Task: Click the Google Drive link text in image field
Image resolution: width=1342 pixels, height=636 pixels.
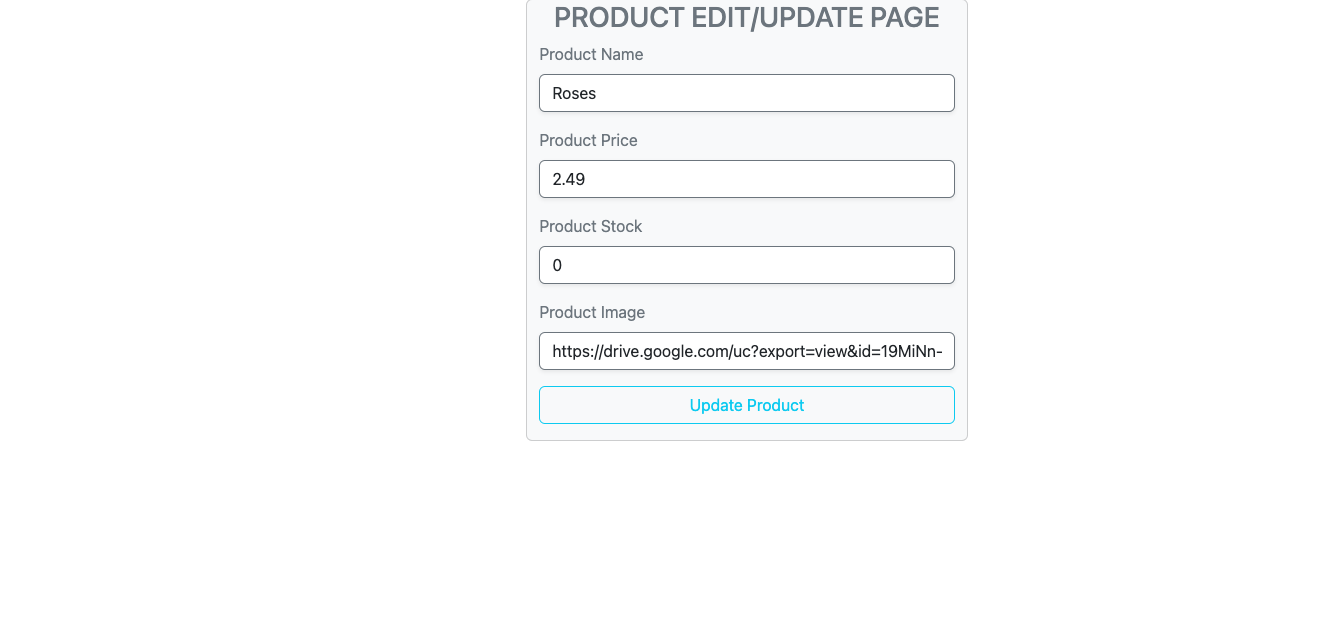Action: pos(747,351)
